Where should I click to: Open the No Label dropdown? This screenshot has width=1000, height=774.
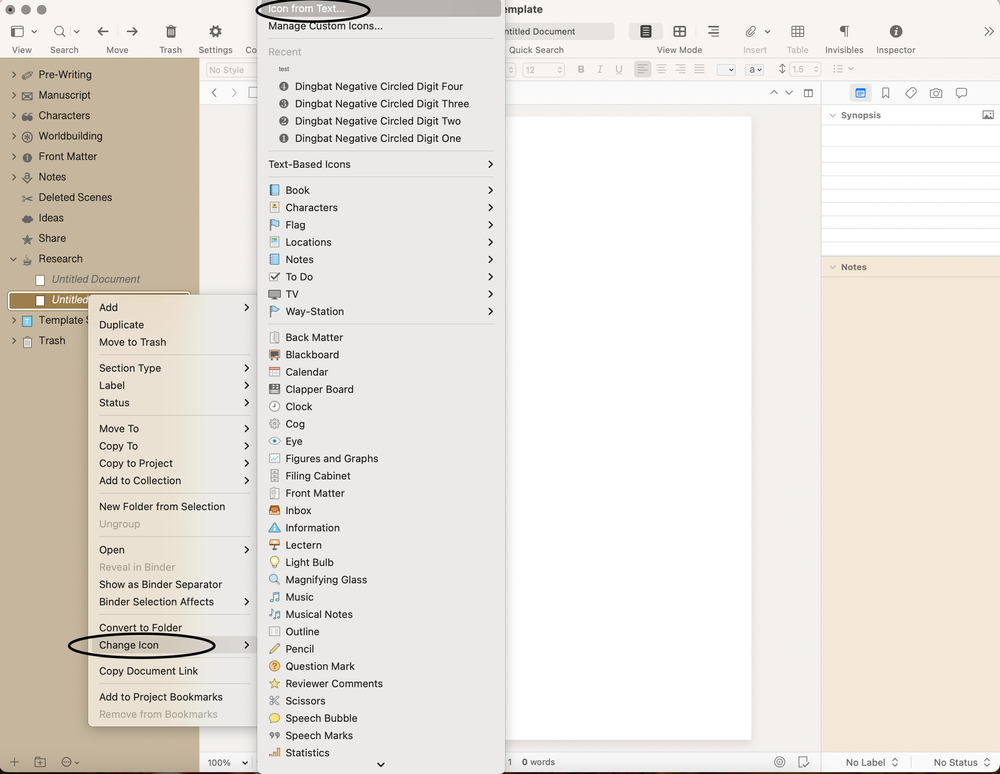[x=868, y=761]
